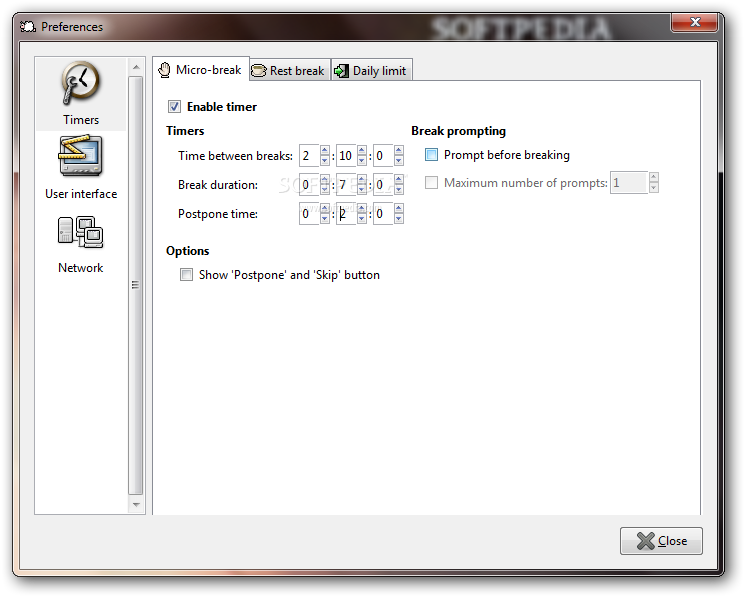Click Break duration hours field
This screenshot has width=745, height=597.
tap(309, 184)
